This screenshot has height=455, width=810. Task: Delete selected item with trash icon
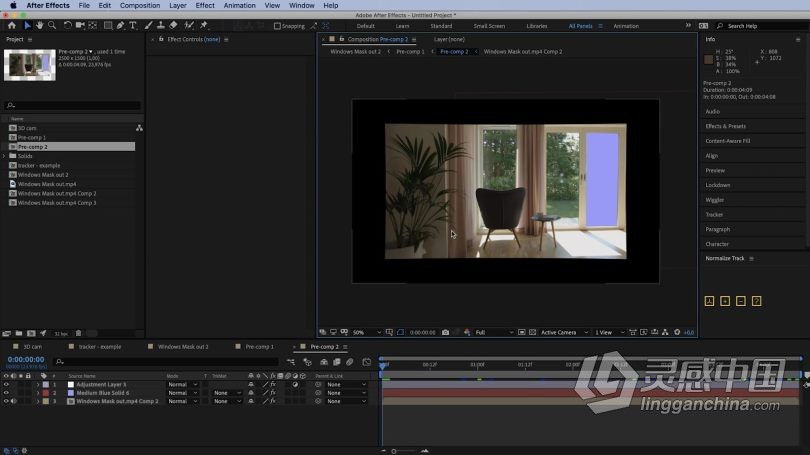tap(79, 334)
